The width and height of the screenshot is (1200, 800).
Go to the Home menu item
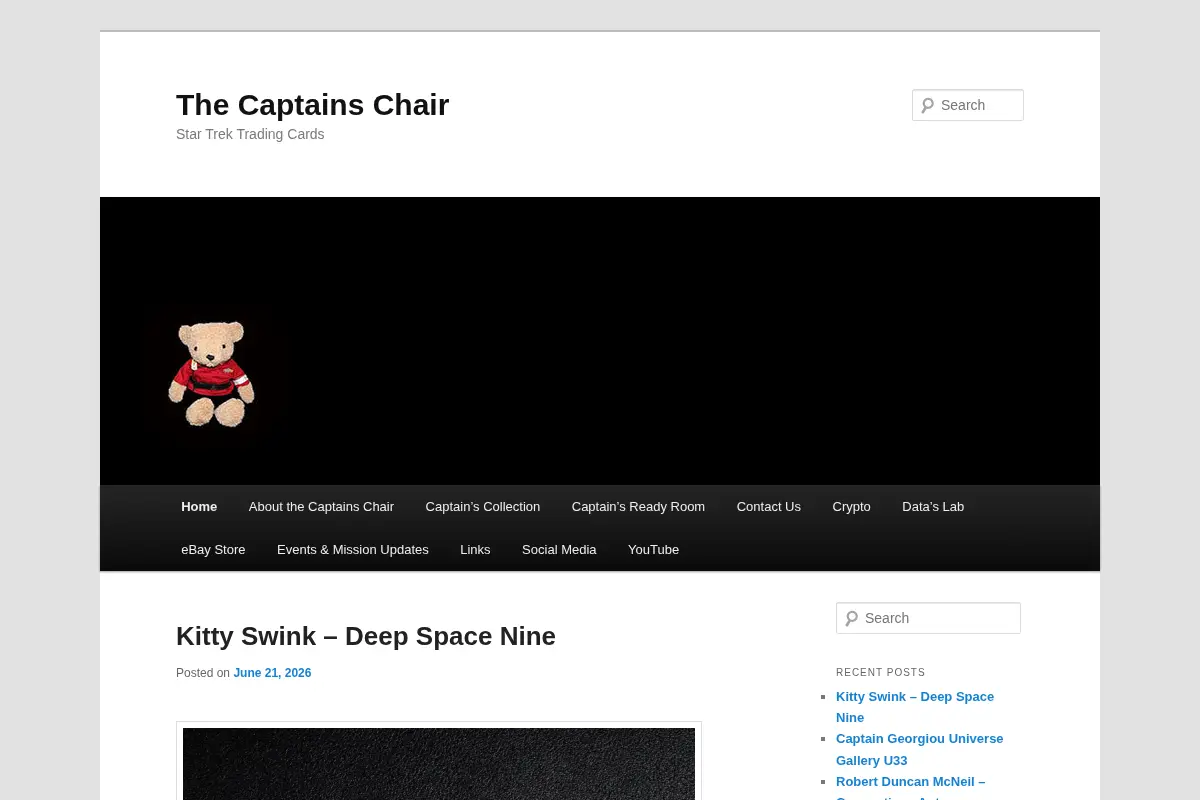tap(199, 507)
